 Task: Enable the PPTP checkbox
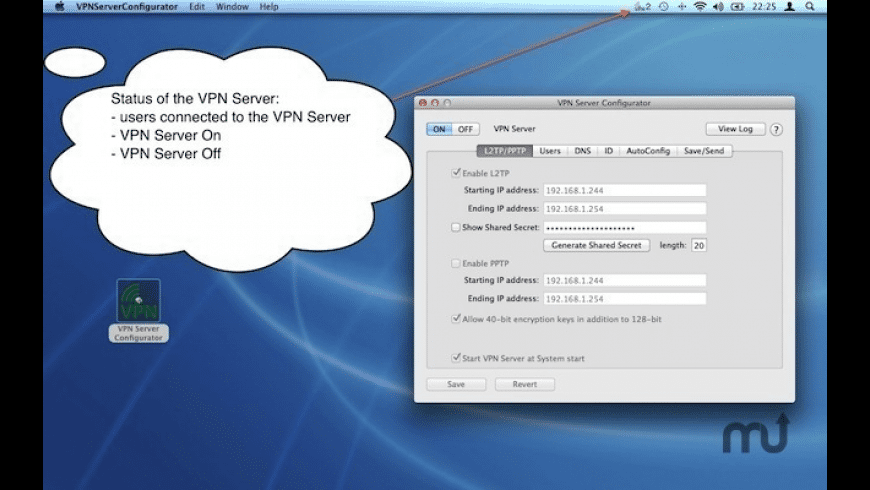point(456,264)
